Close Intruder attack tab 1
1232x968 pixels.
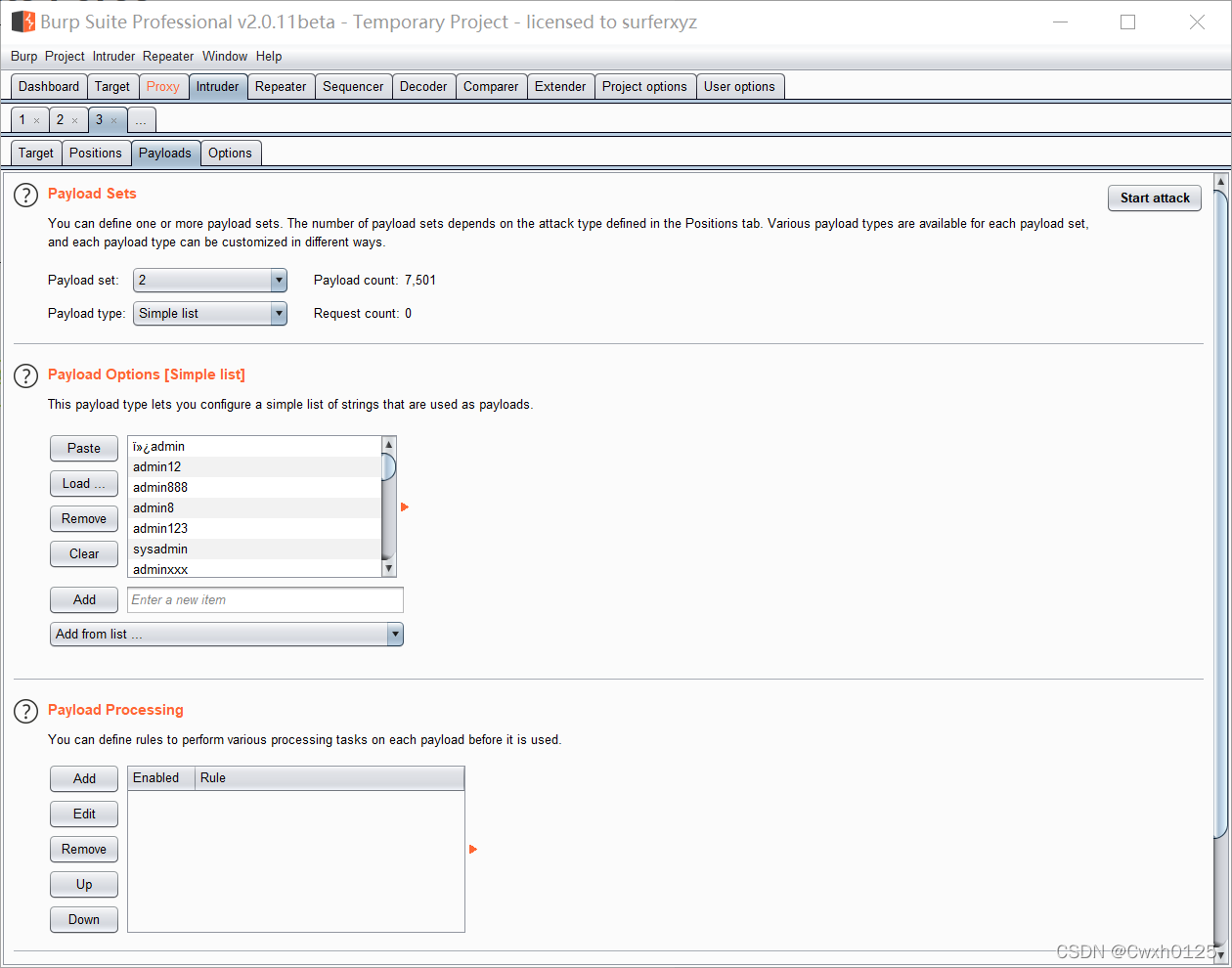click(37, 121)
